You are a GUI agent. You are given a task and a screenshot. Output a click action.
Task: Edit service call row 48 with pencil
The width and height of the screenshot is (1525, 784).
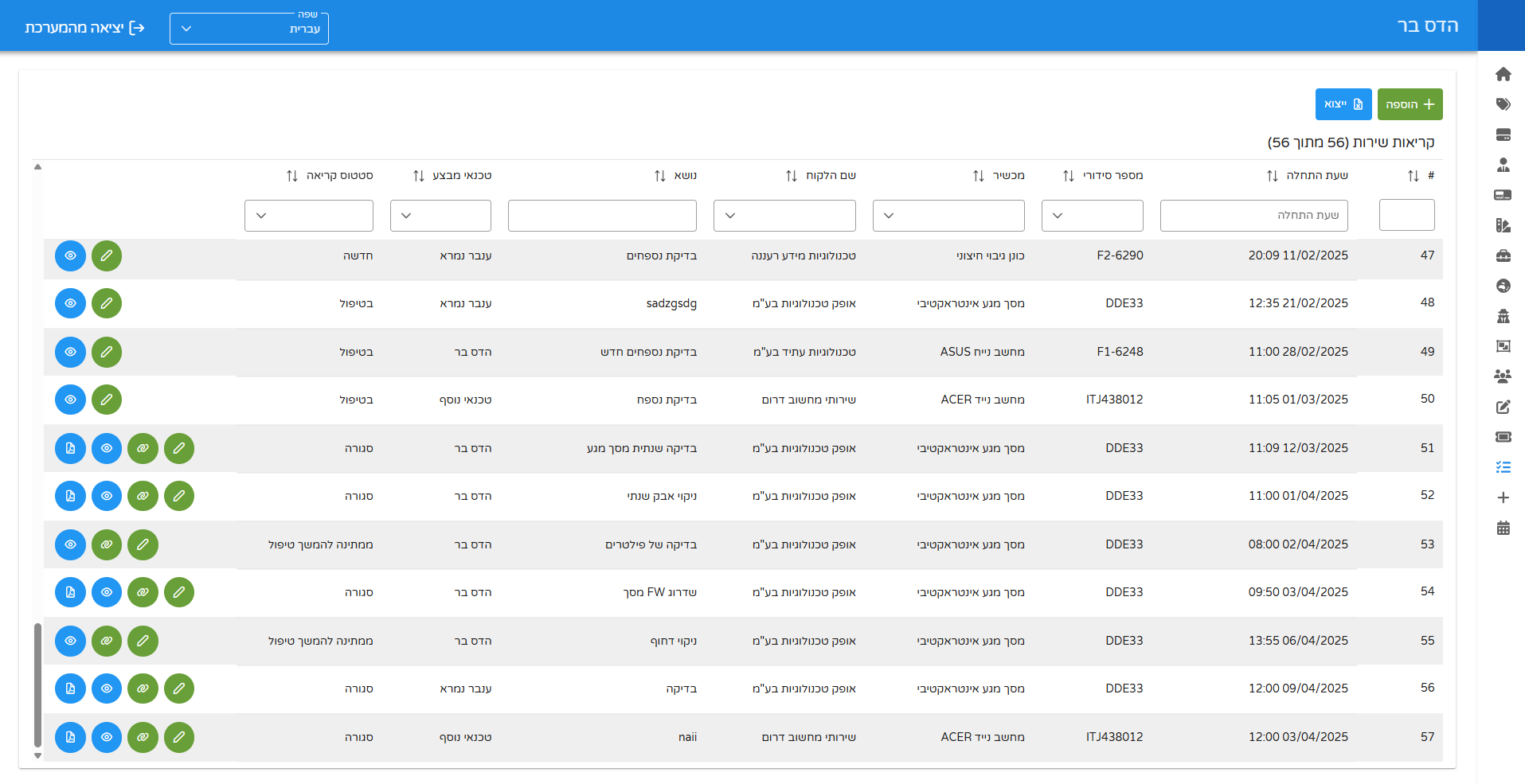(107, 303)
